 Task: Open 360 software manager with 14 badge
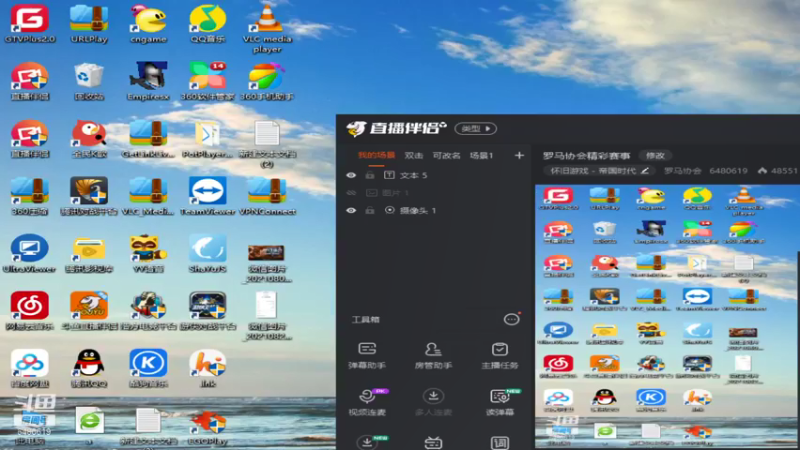pos(207,82)
